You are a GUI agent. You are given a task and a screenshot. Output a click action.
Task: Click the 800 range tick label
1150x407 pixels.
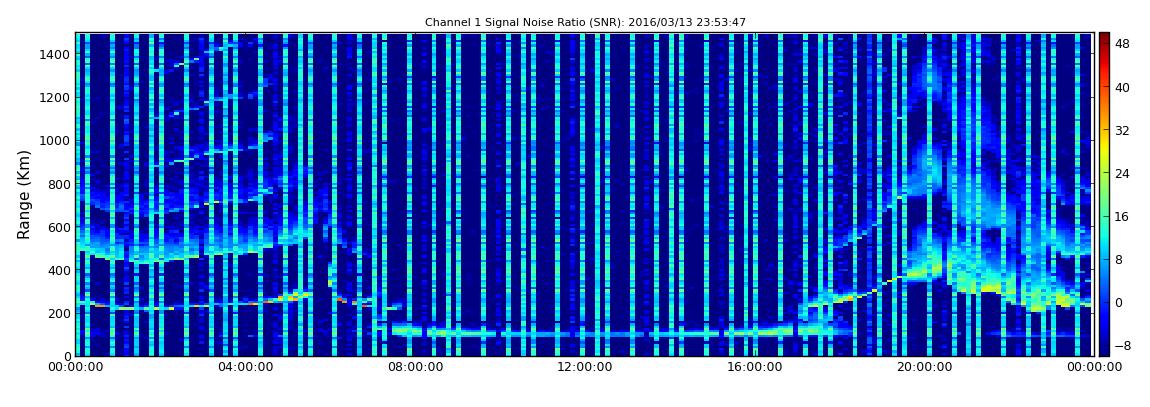(x=59, y=184)
